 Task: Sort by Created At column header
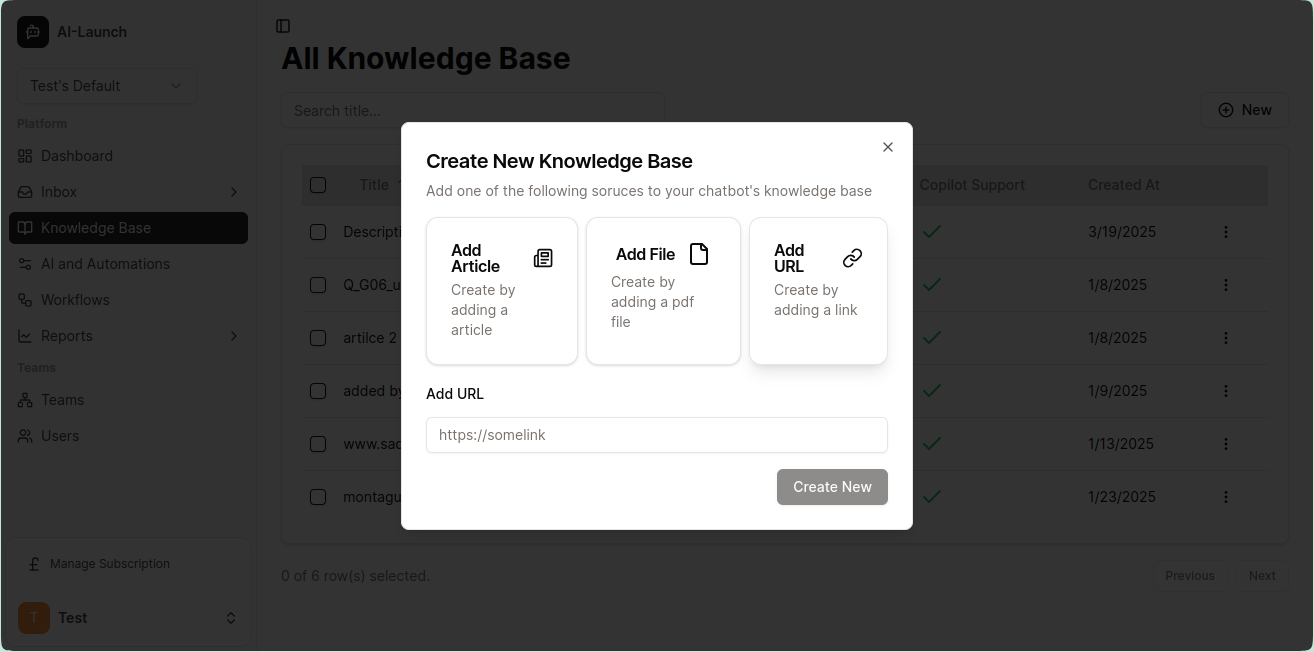1124,185
